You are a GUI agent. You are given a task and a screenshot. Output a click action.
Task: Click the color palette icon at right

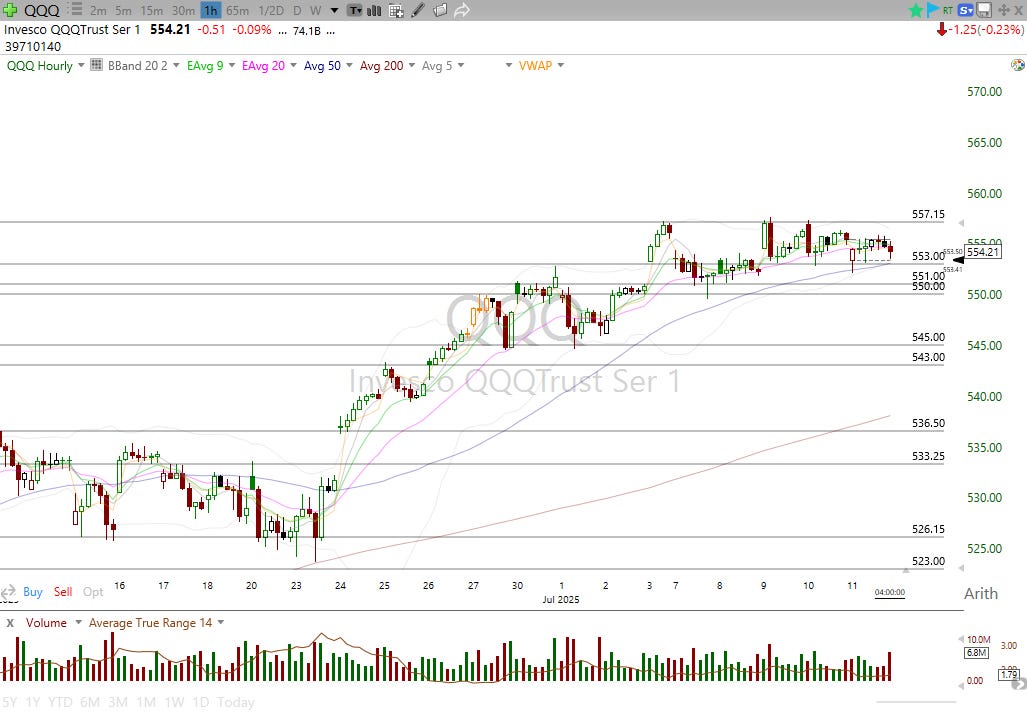coord(1018,65)
